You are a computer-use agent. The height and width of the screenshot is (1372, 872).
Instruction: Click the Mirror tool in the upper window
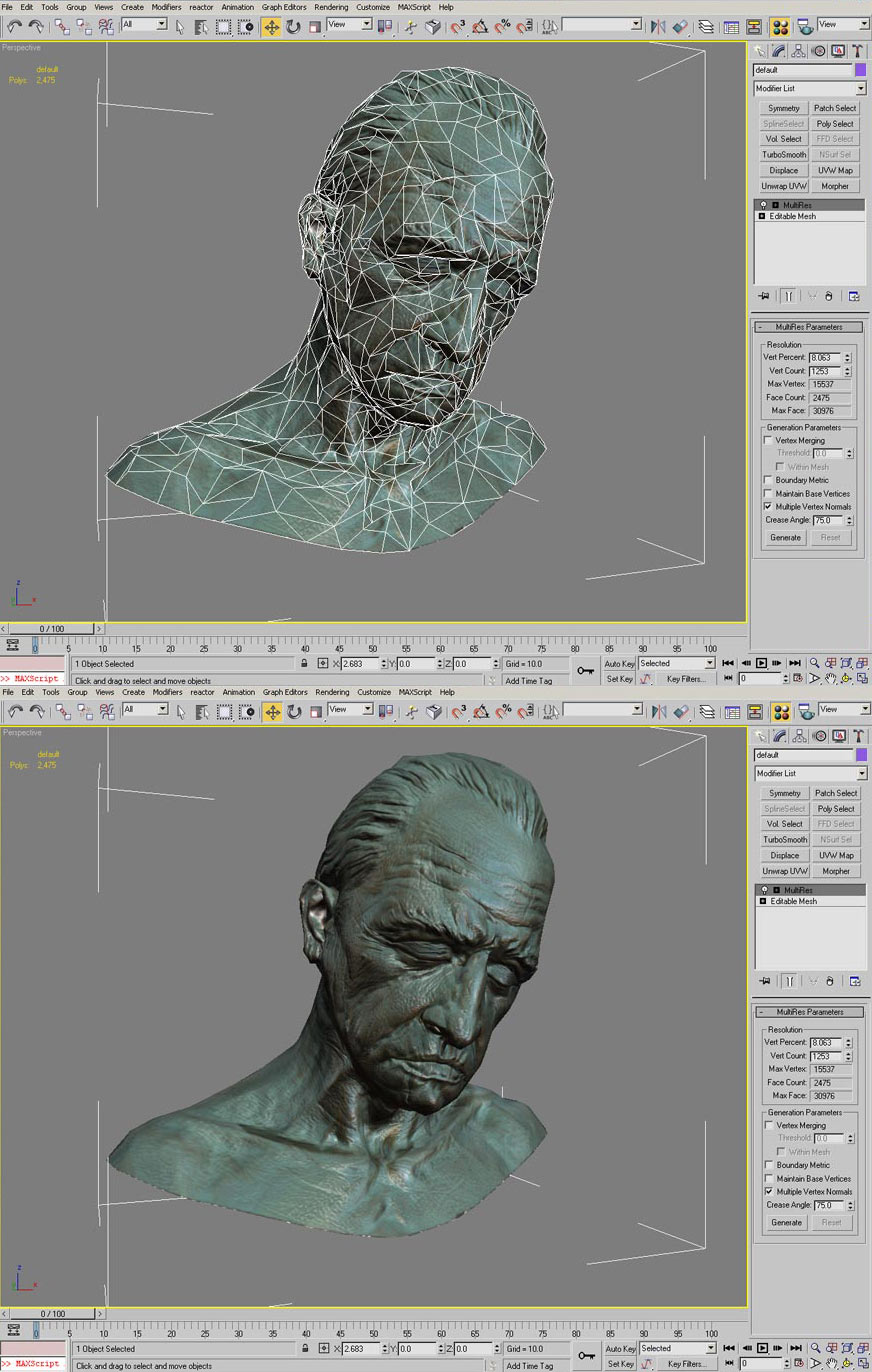coord(657,27)
